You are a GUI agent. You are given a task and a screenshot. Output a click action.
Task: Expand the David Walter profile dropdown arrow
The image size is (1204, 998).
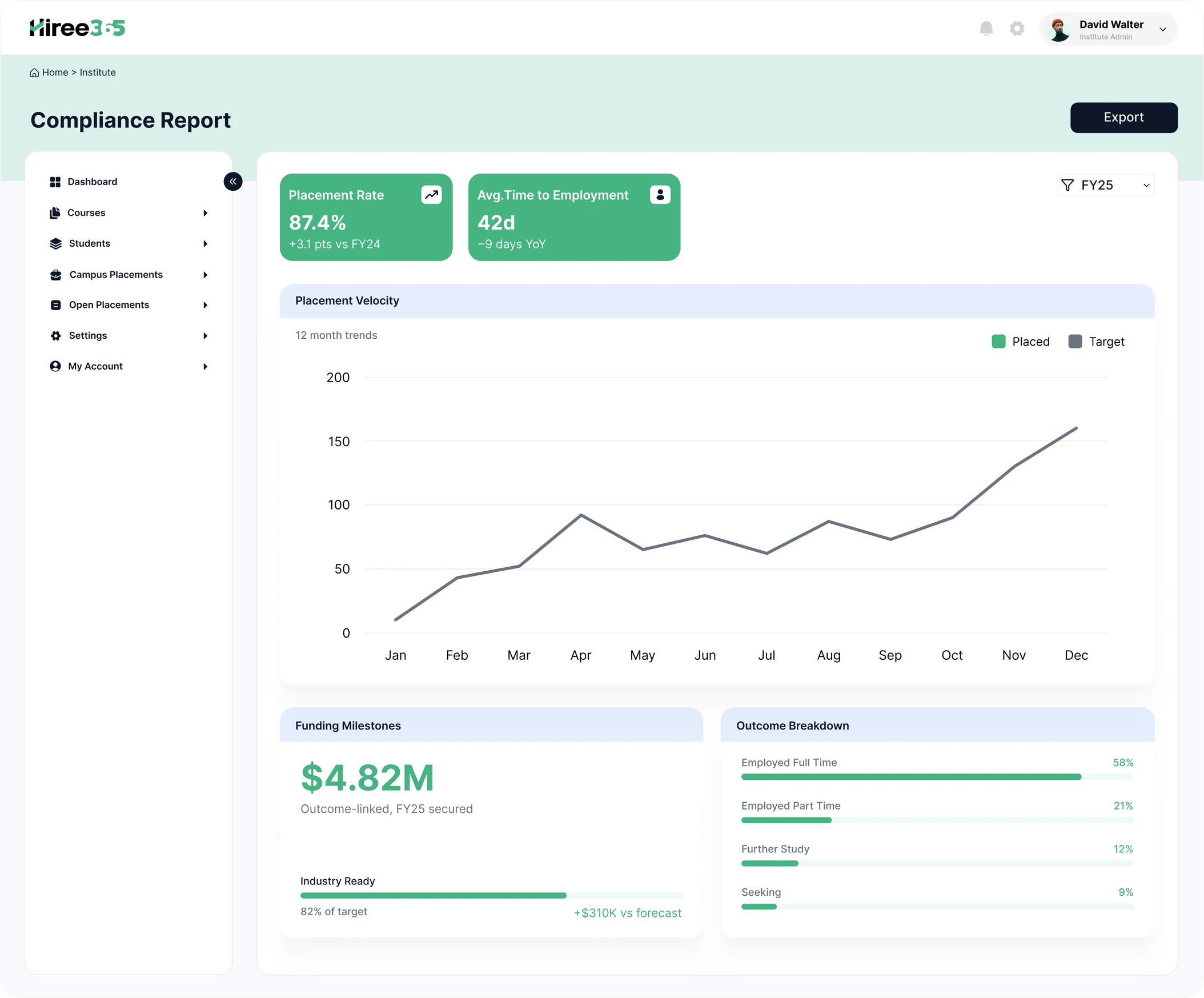point(1163,29)
